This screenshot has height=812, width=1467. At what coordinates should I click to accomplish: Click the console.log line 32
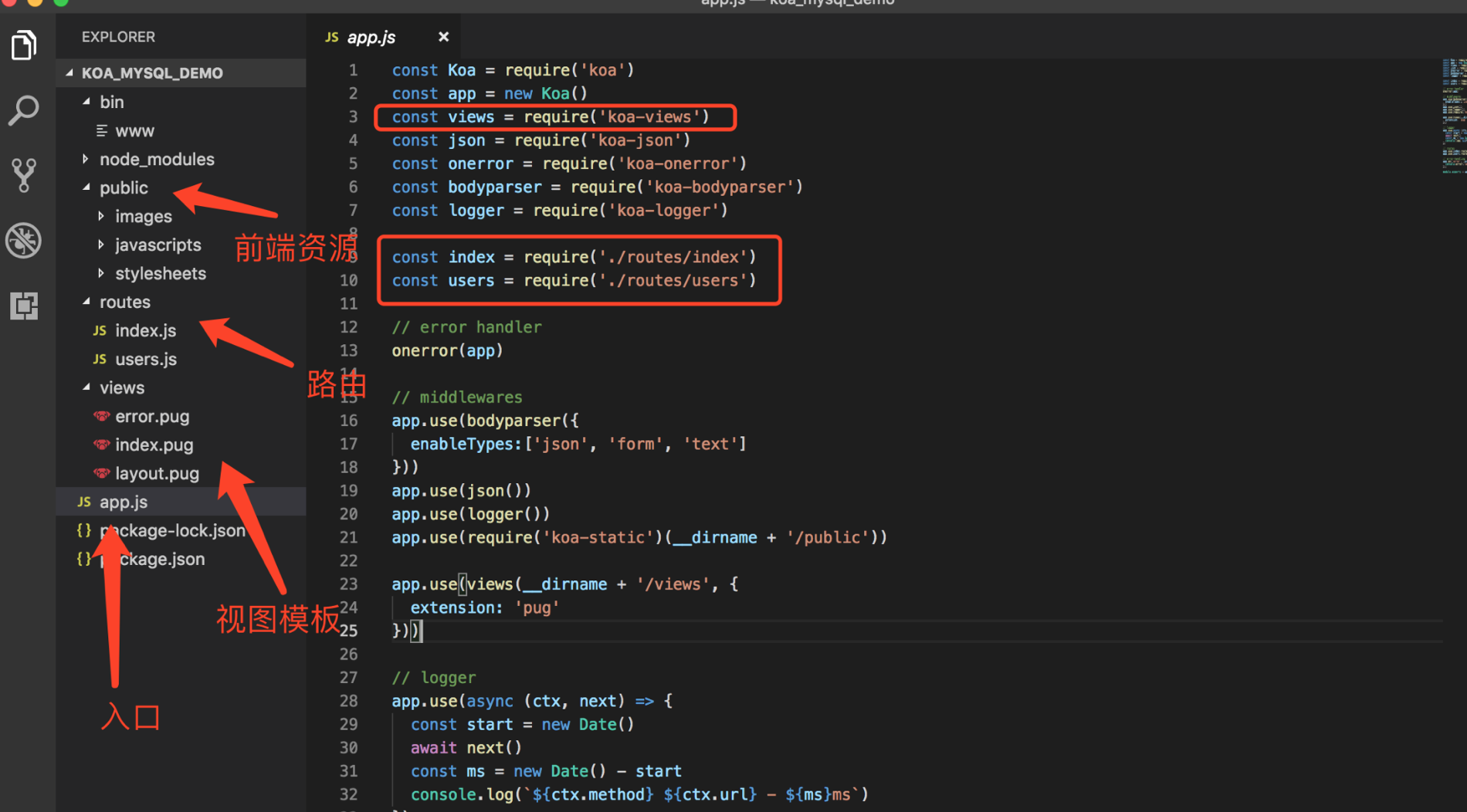pos(639,794)
